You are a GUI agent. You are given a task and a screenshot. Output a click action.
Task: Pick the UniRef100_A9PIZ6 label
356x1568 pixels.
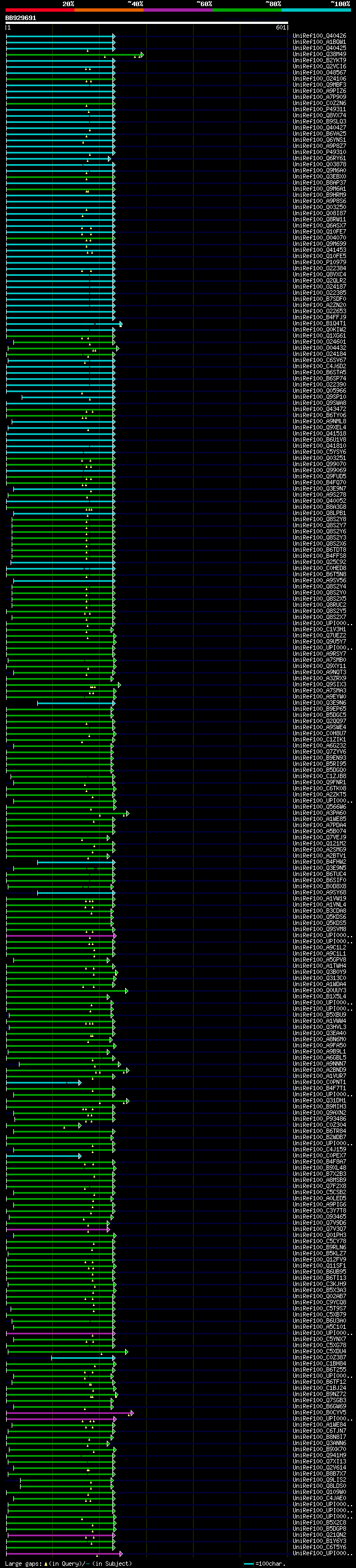coord(319,91)
